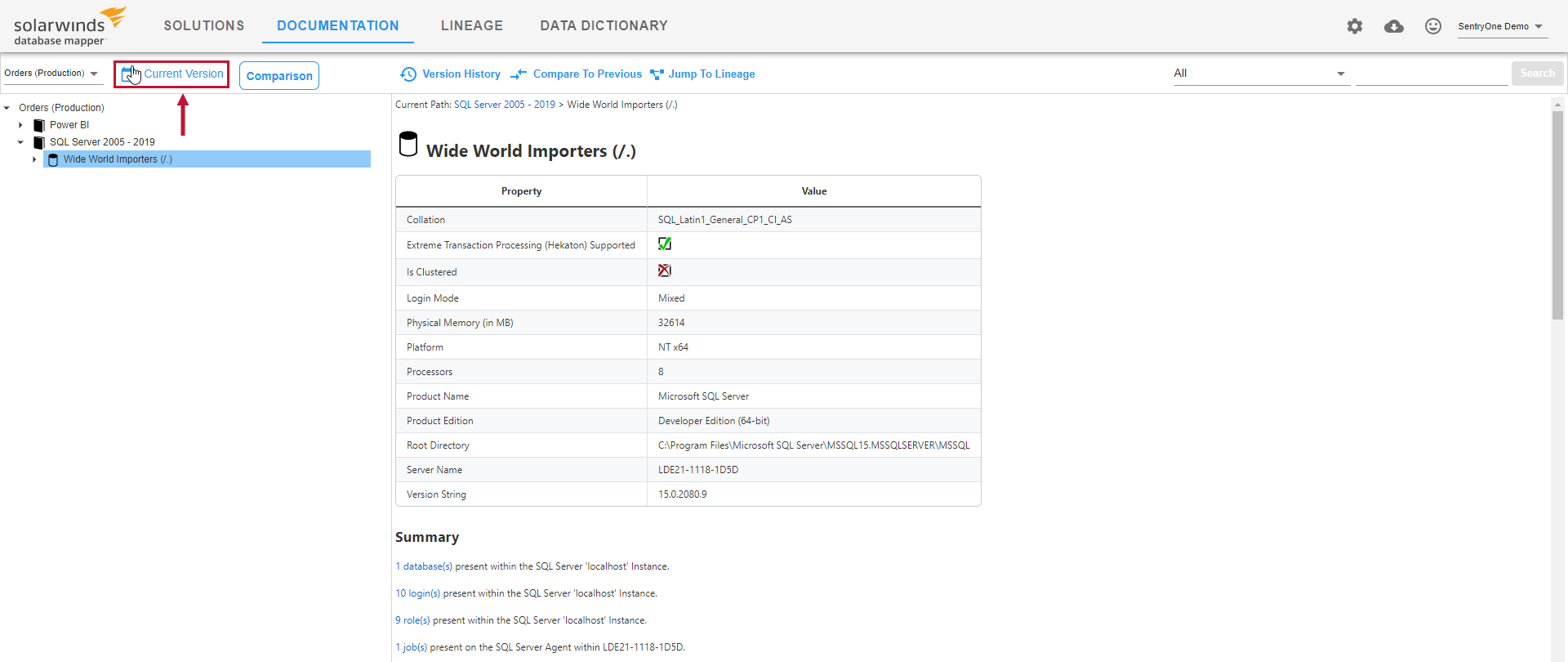
Task: Click the cloud download icon
Action: tap(1394, 26)
